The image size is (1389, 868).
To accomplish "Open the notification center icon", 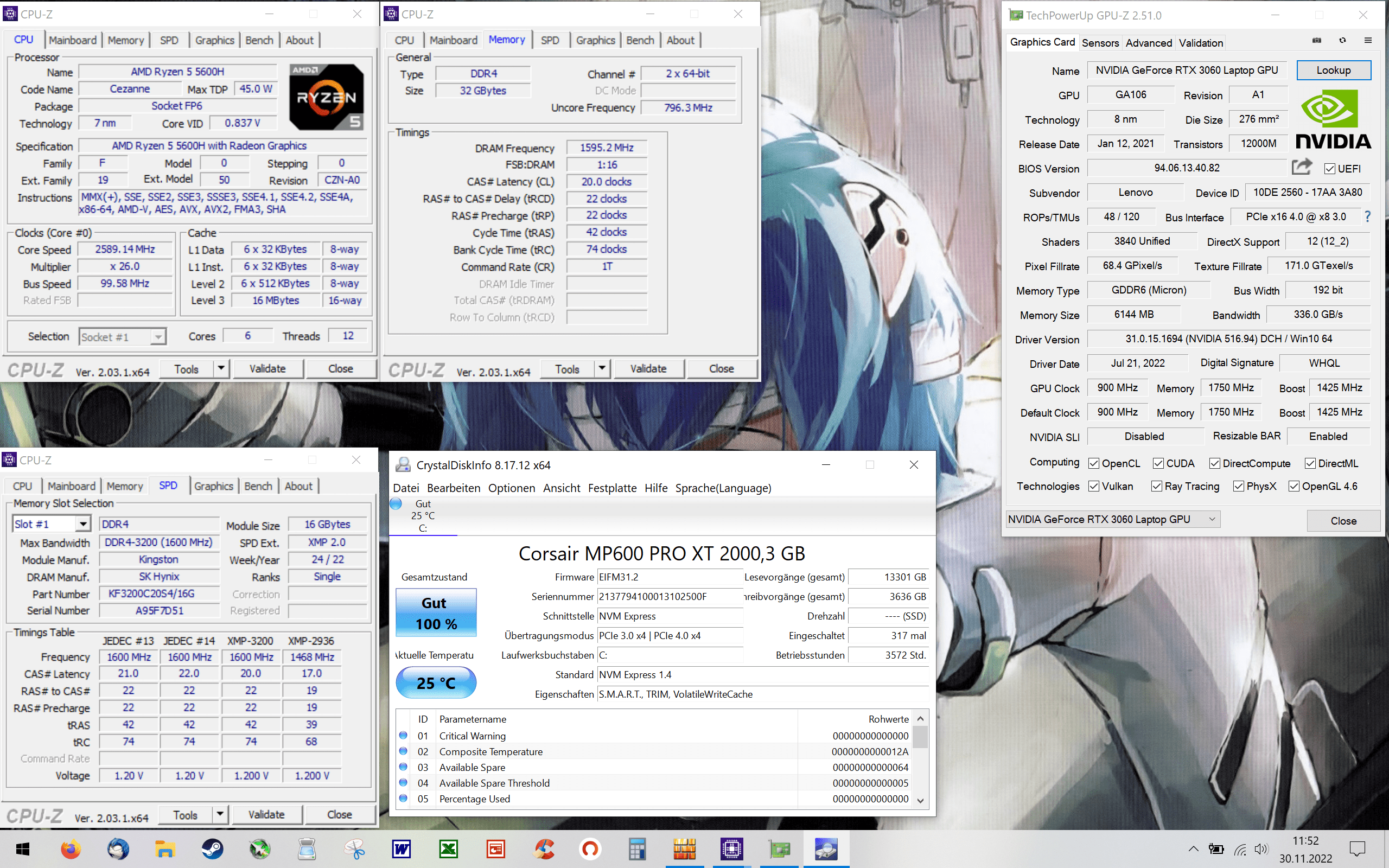I will 1358,848.
